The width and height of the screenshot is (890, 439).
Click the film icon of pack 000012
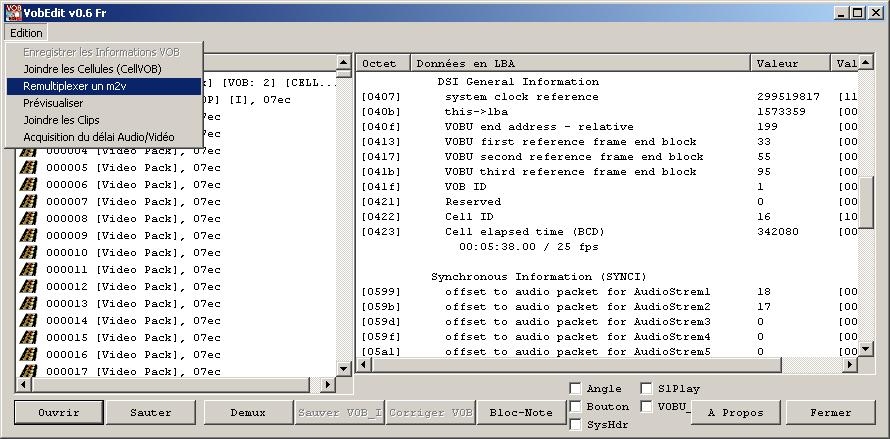point(29,287)
